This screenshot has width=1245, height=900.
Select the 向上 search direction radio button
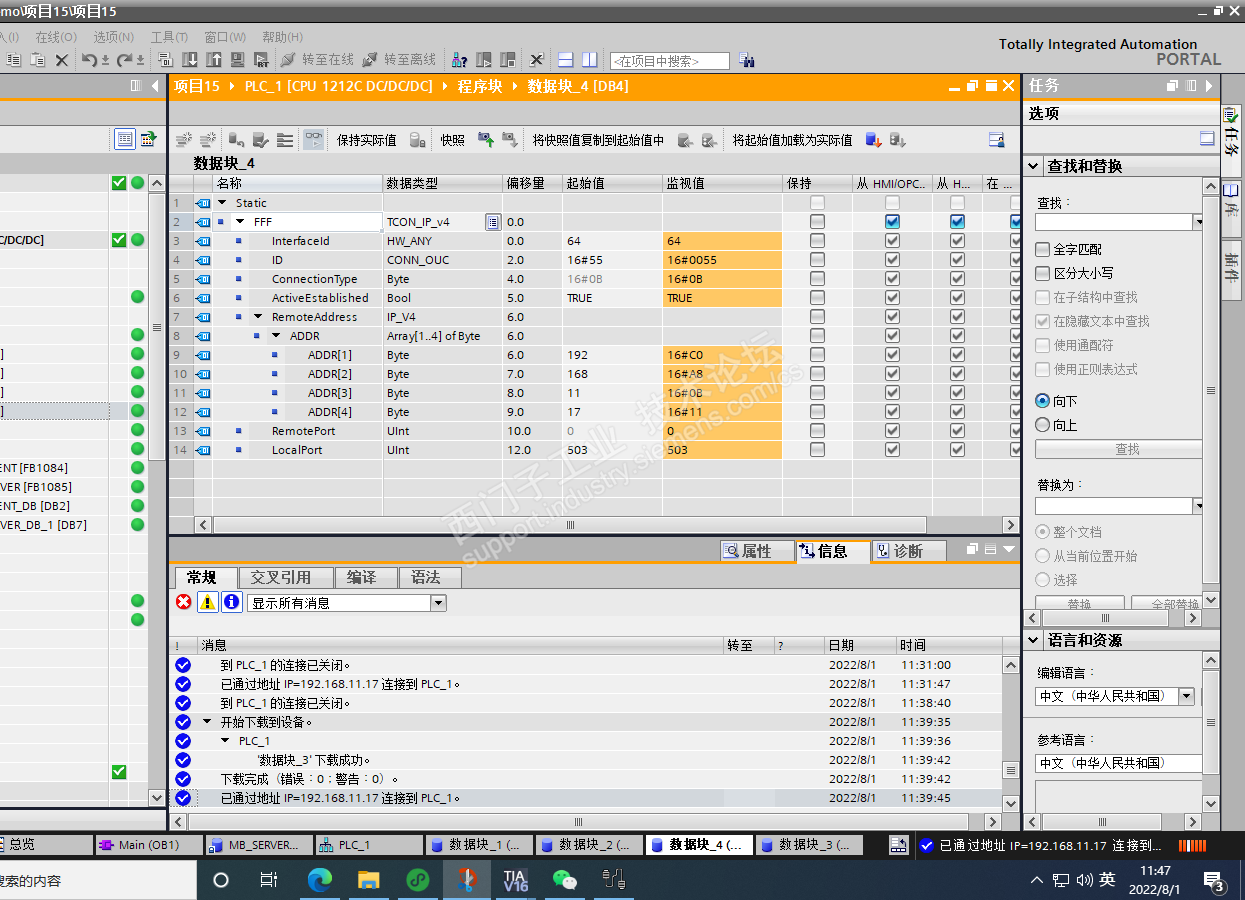[1043, 425]
